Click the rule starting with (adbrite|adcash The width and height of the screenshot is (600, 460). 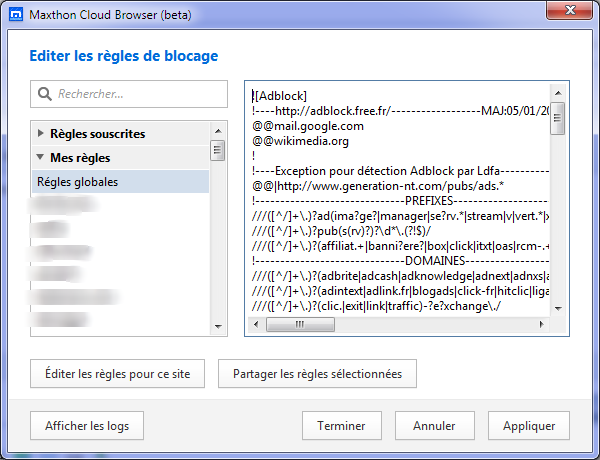click(x=400, y=276)
